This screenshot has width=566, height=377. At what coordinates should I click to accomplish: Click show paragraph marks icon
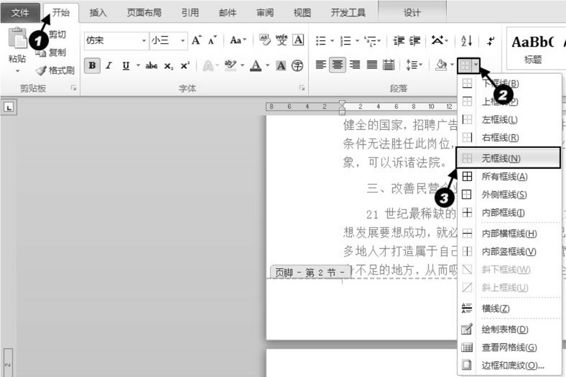[x=490, y=41]
